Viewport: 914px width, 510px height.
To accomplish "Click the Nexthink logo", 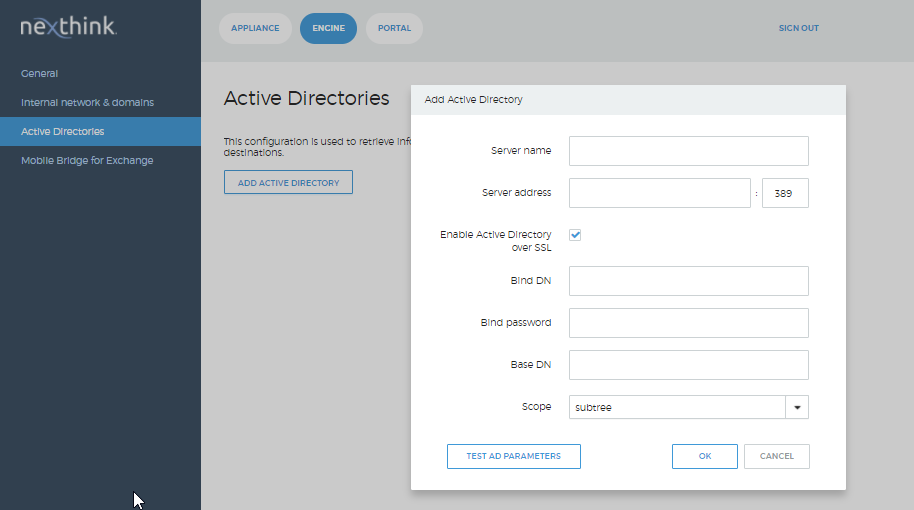I will coord(69,27).
